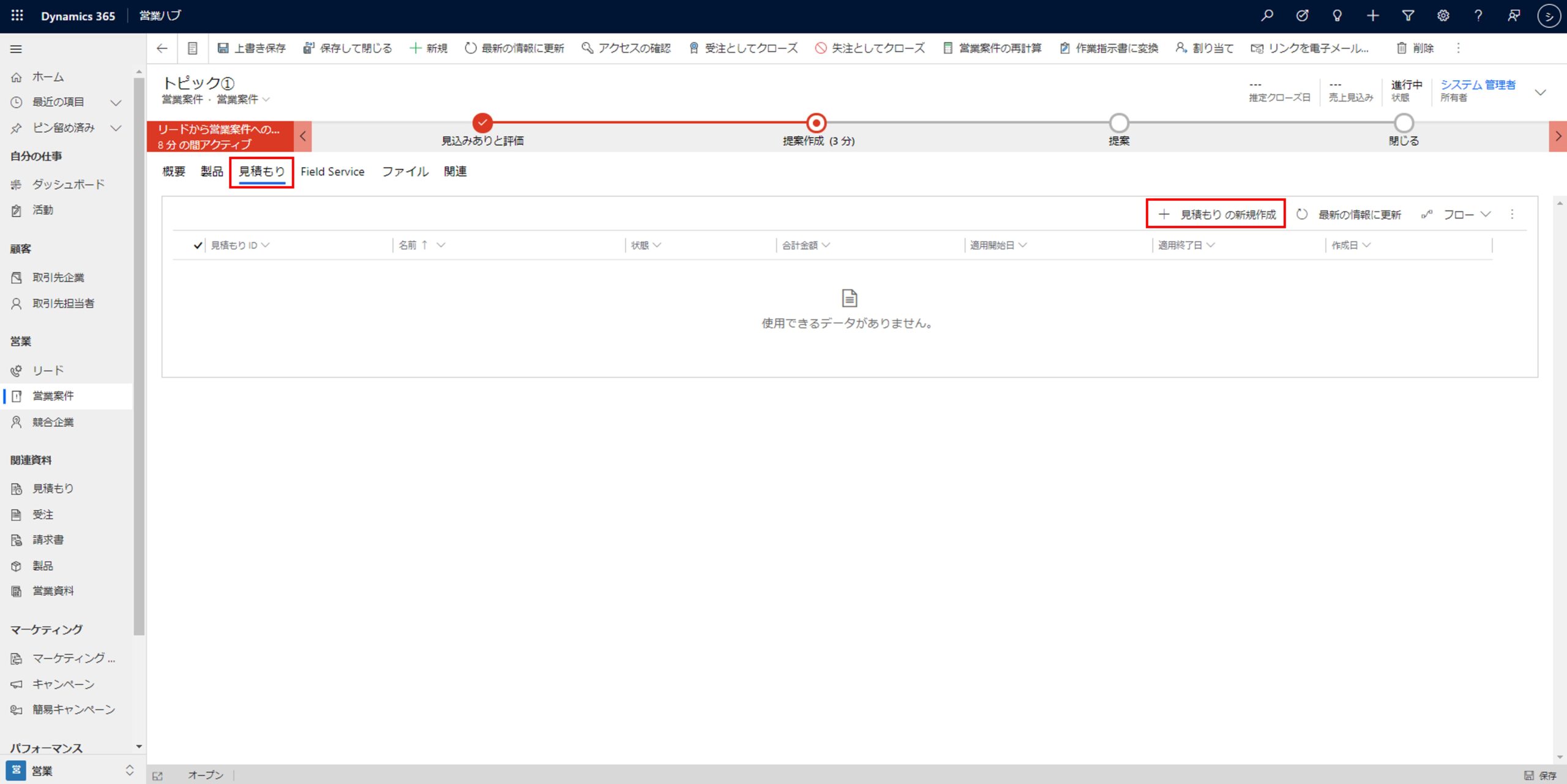Select the 閉じる stage circle
The image size is (1567, 784).
click(1403, 123)
